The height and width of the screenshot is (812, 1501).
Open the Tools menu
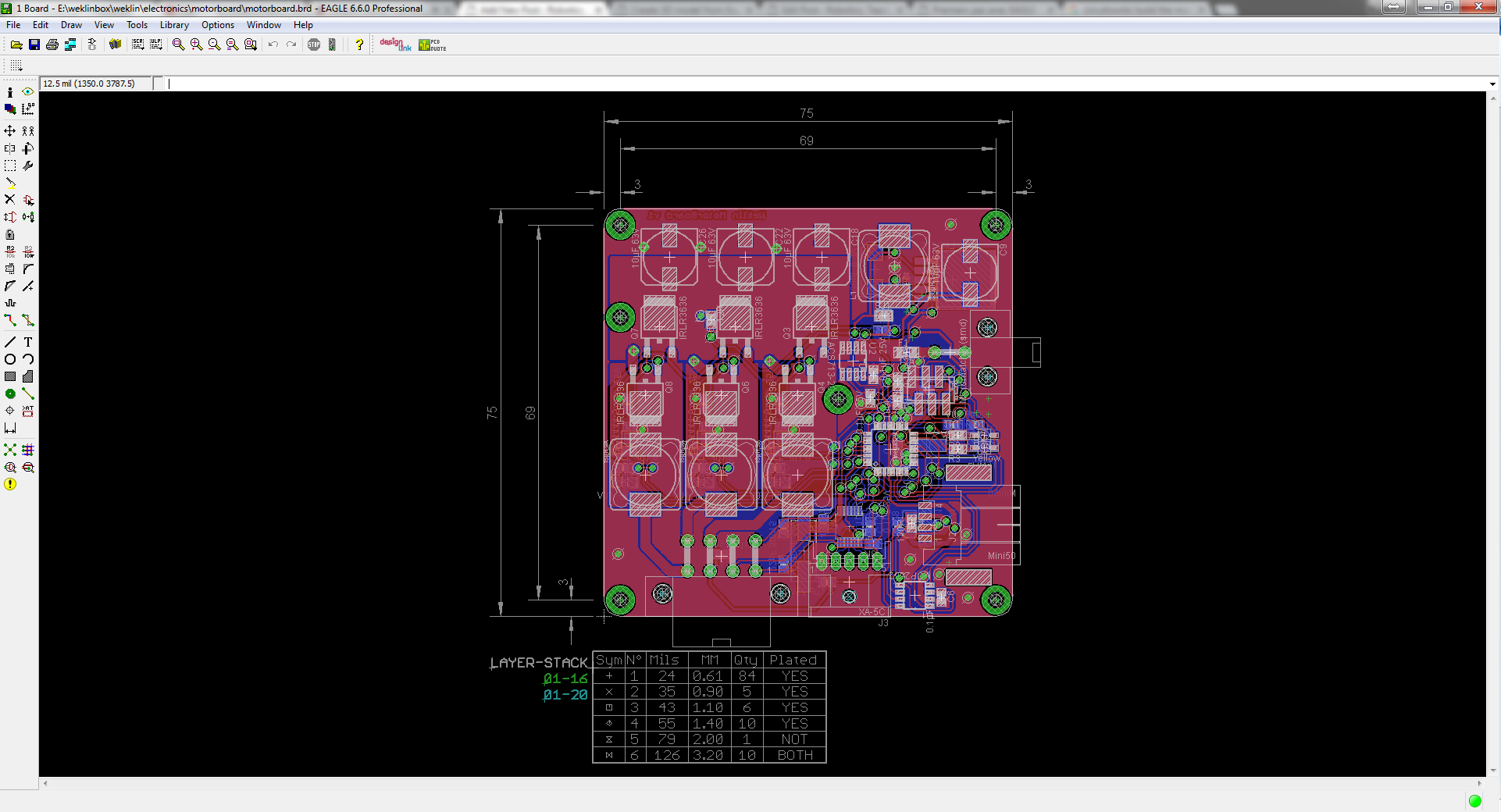(x=137, y=25)
